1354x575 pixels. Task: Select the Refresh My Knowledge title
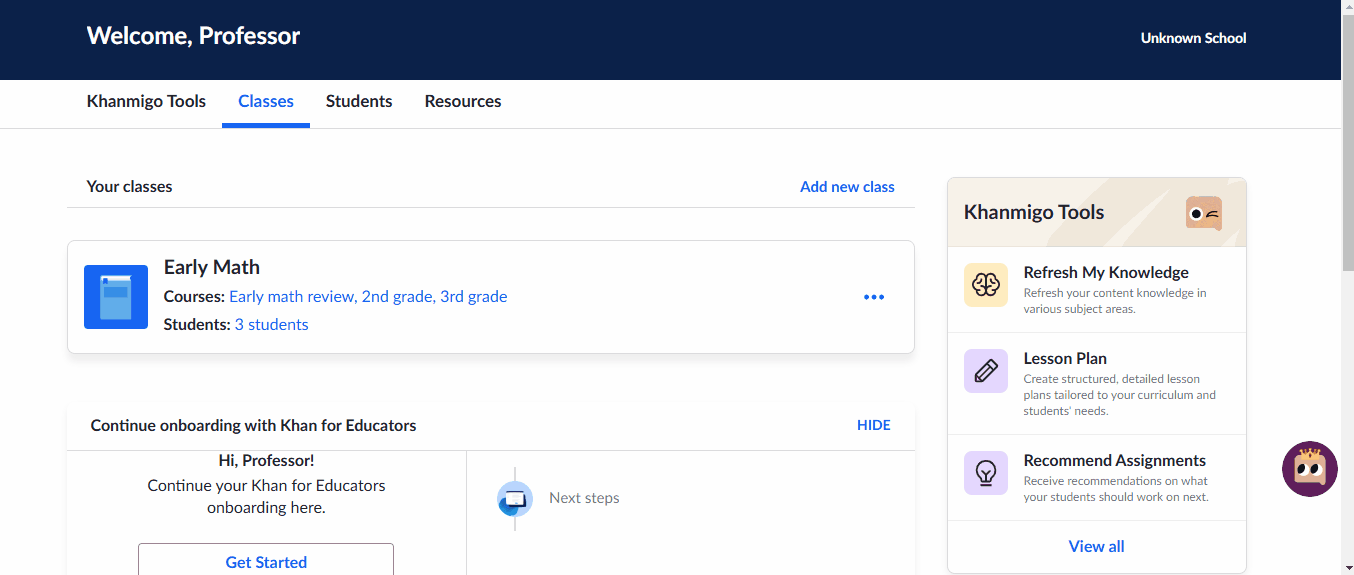pos(1106,272)
